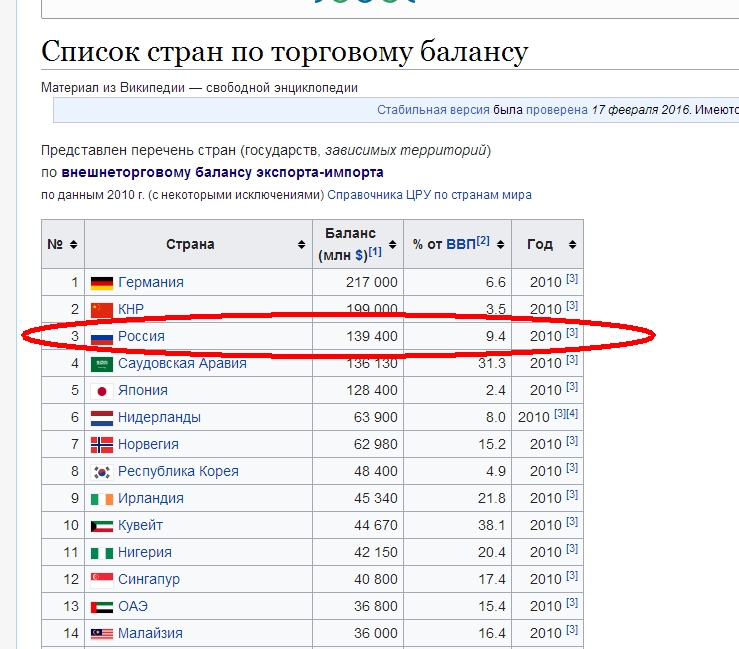Screen dimensions: 739x649
Task: Click the Saudi Arabia flag icon
Action: [102, 364]
